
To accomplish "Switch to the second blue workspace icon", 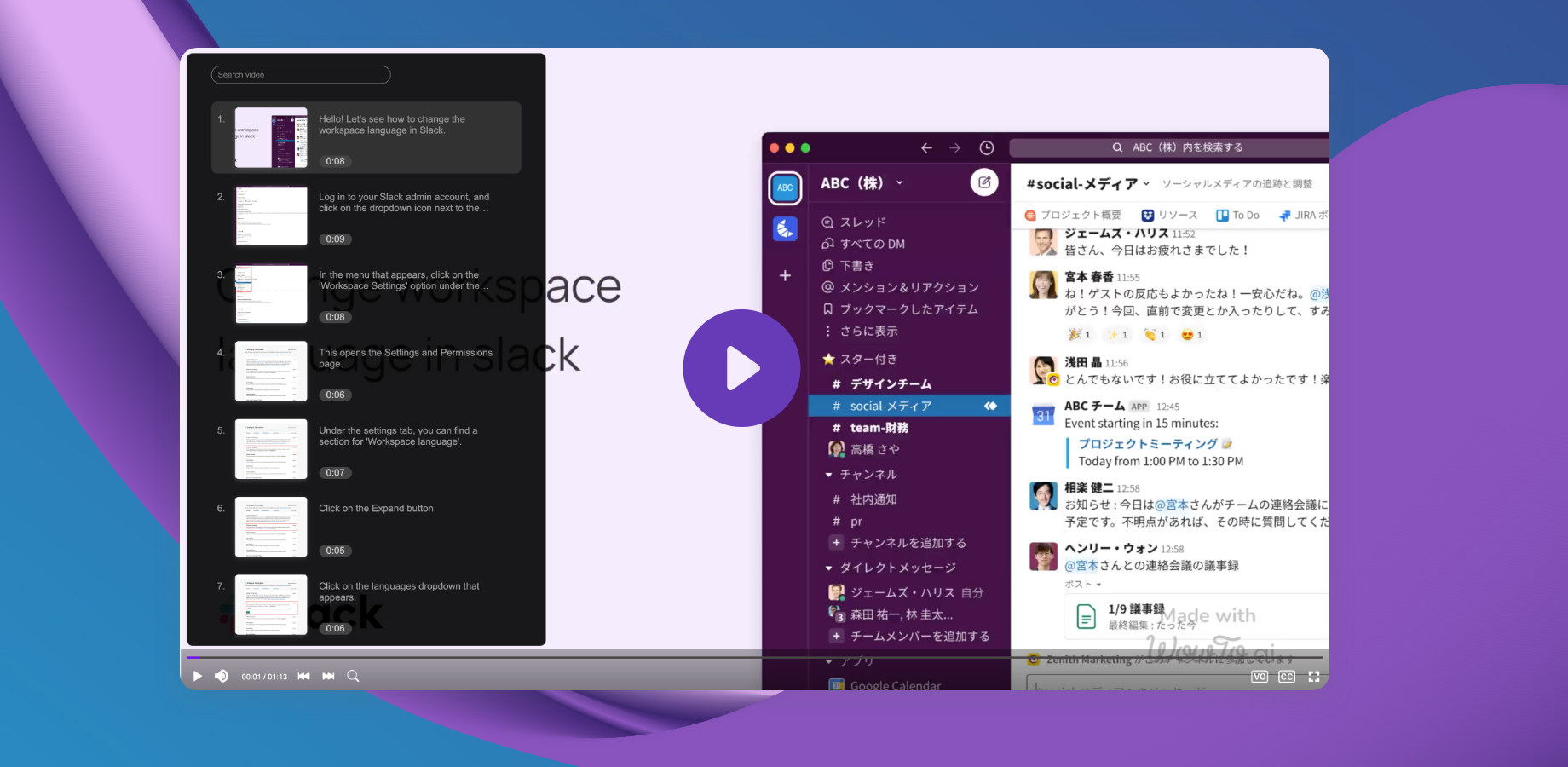I will point(785,228).
